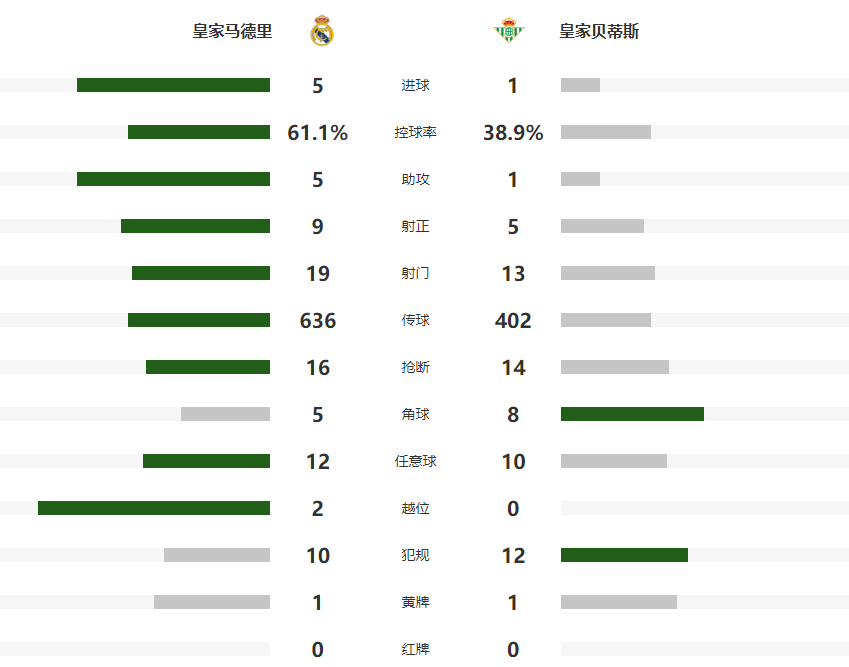Click the 控球率 stat label
The image size is (849, 667).
click(415, 132)
